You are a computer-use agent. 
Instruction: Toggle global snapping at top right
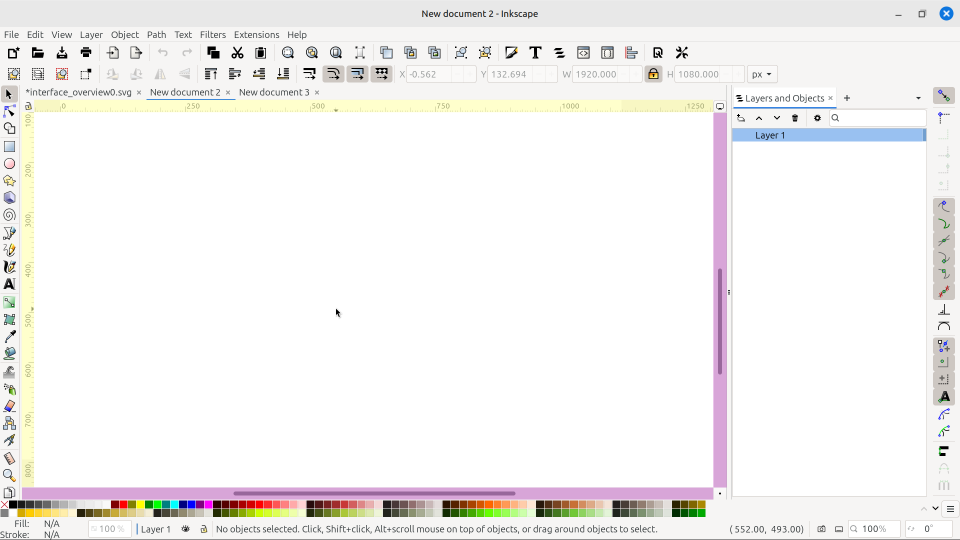pyautogui.click(x=944, y=96)
